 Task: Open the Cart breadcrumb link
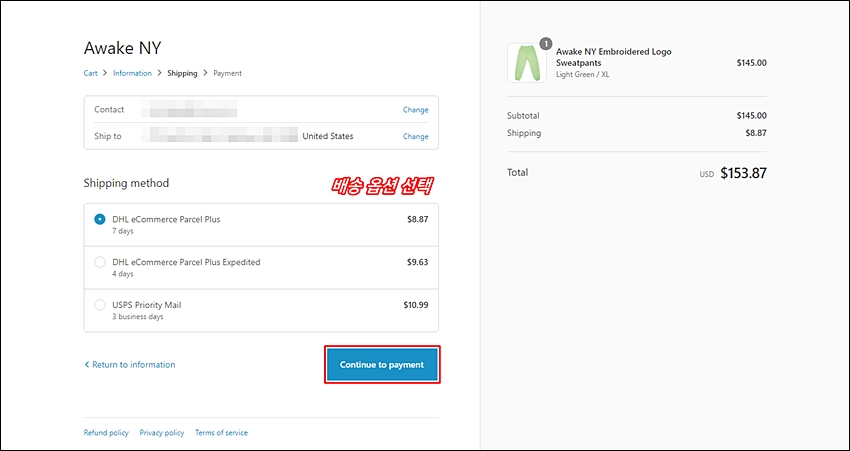[91, 73]
